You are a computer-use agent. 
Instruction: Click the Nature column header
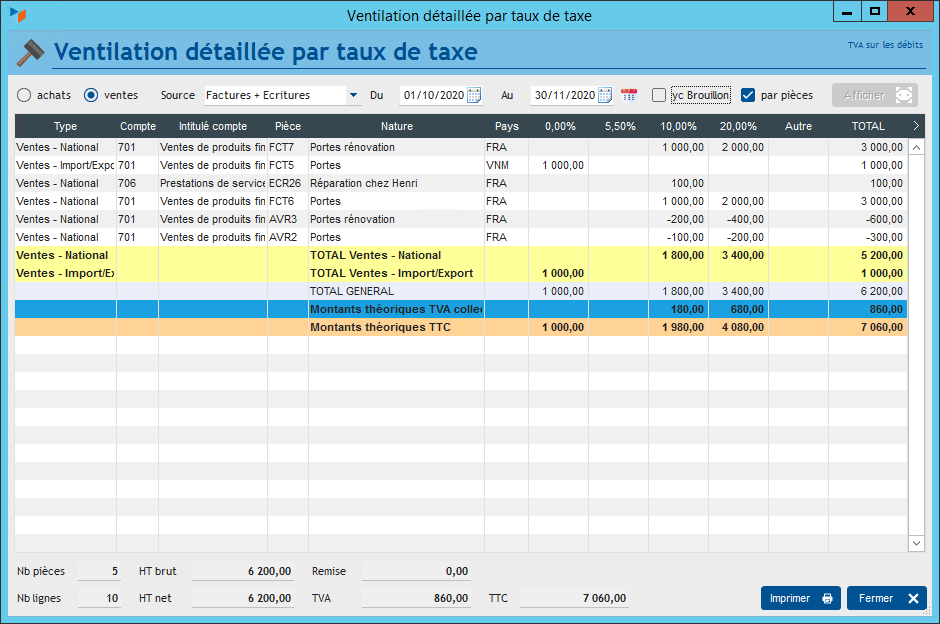pos(396,127)
